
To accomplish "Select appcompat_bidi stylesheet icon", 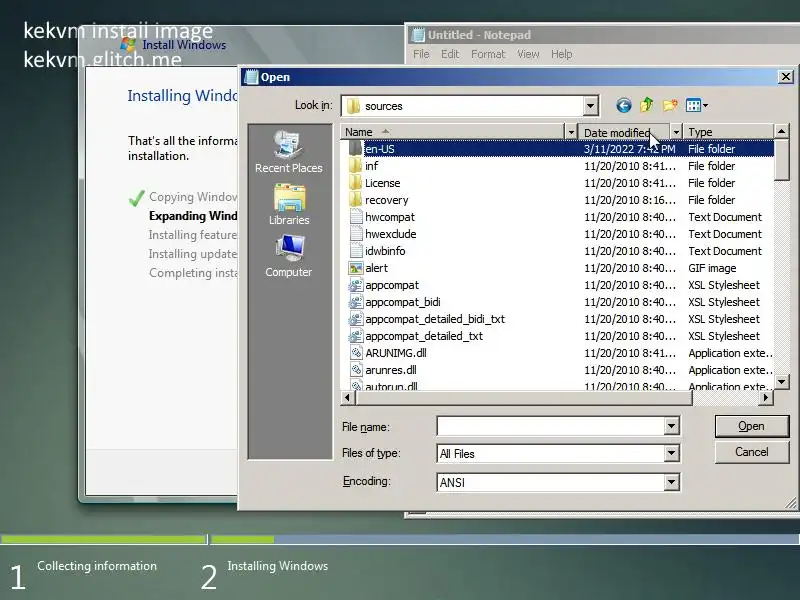I will 356,302.
